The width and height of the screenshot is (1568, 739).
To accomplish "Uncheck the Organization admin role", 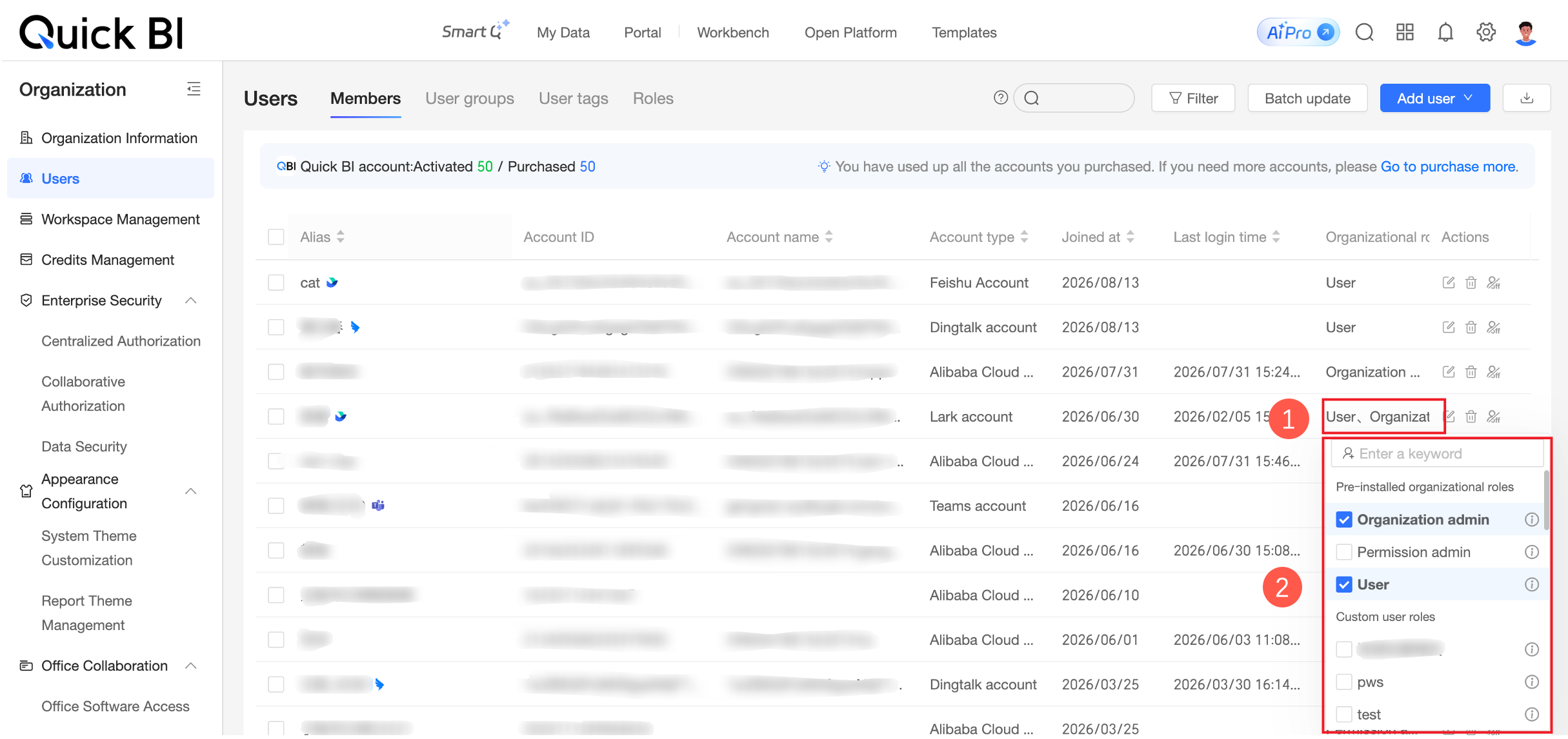I will 1344,520.
